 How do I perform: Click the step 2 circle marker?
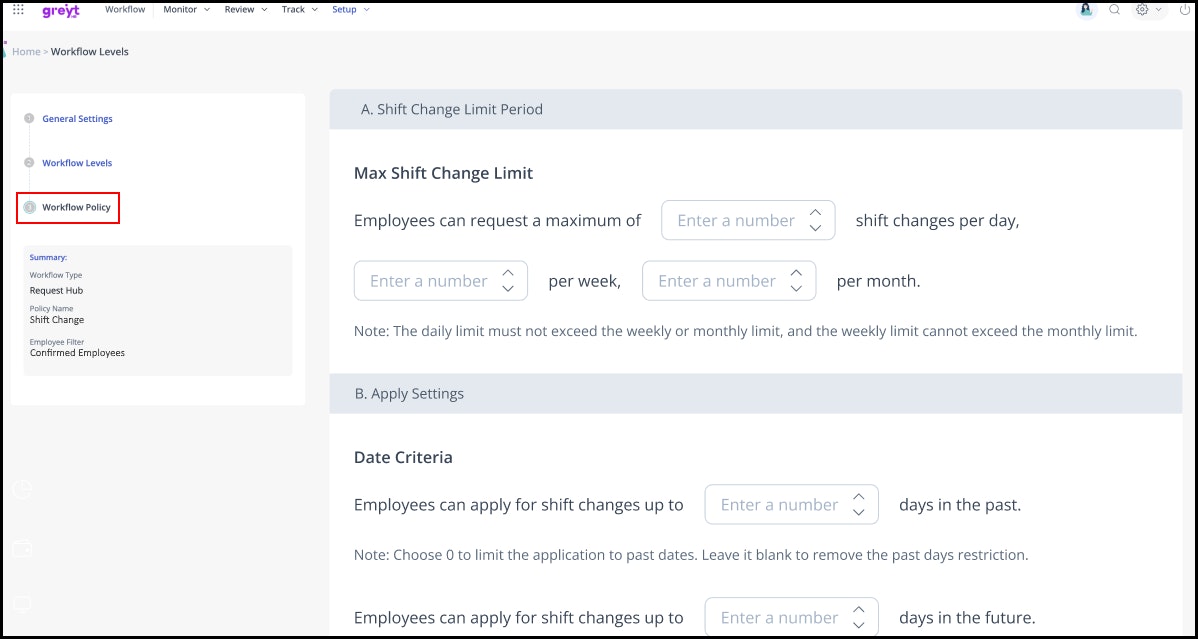(x=29, y=163)
